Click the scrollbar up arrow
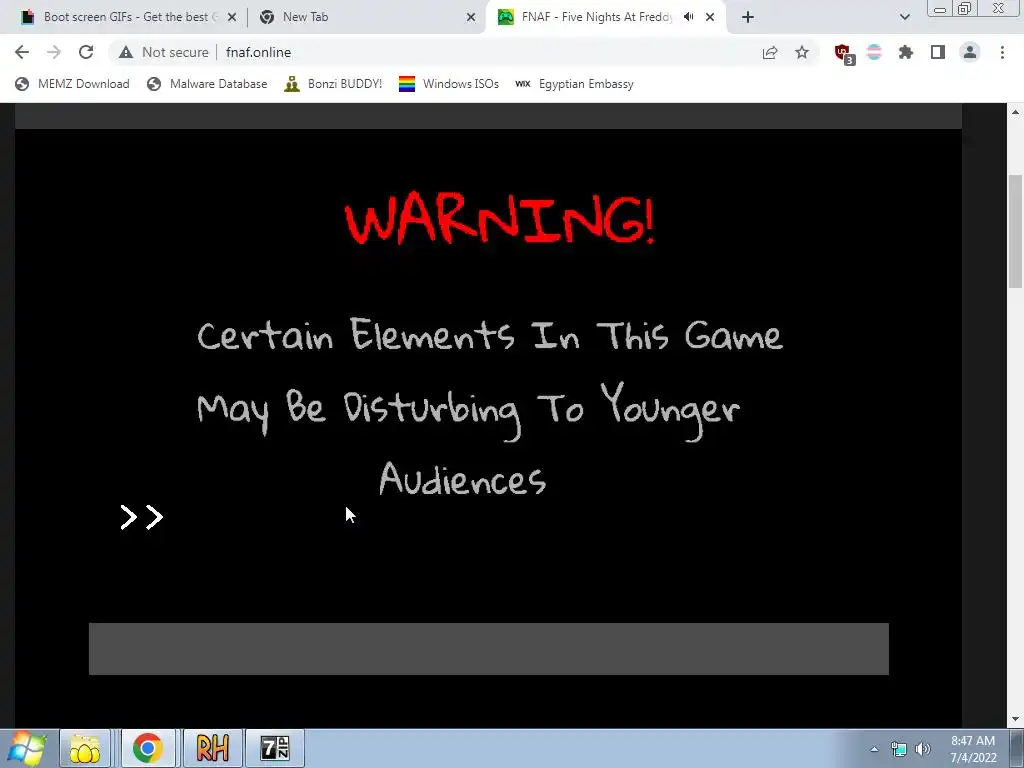 1015,112
